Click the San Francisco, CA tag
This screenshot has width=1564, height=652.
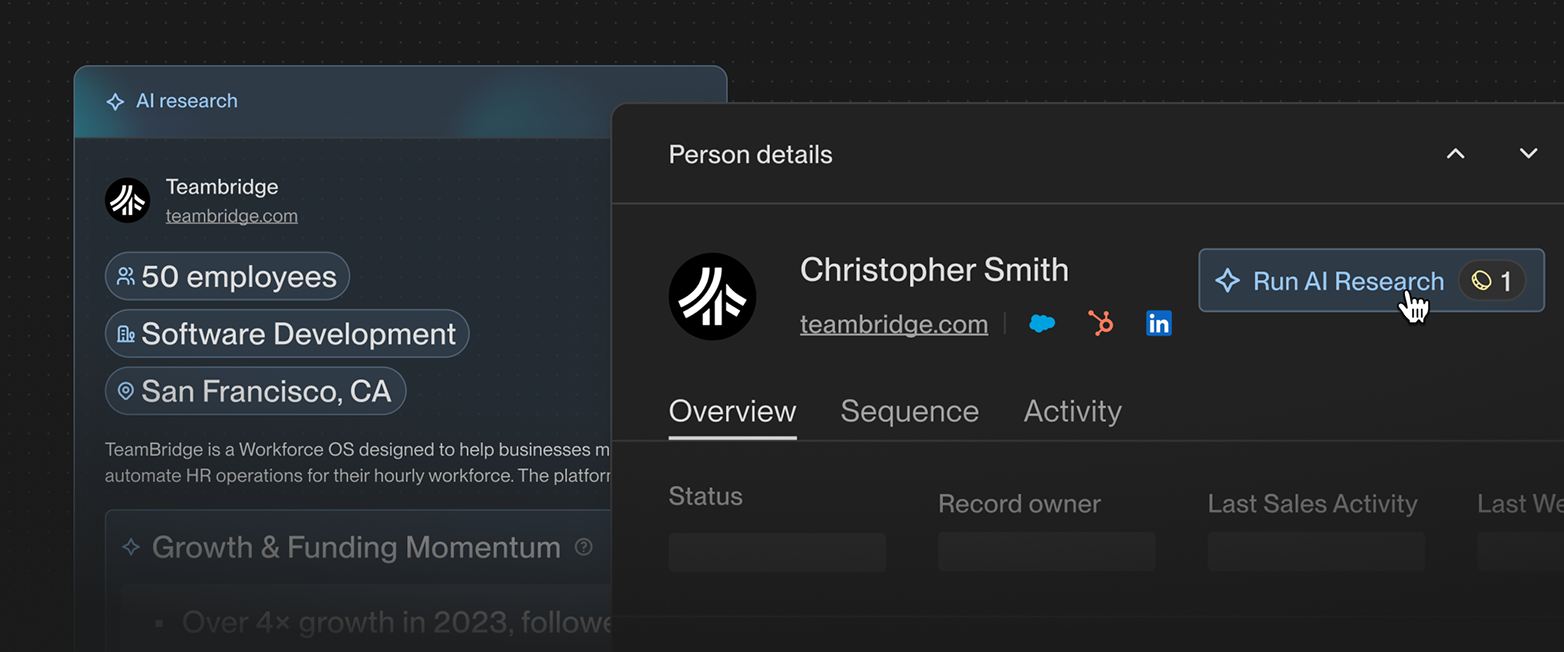pos(255,391)
